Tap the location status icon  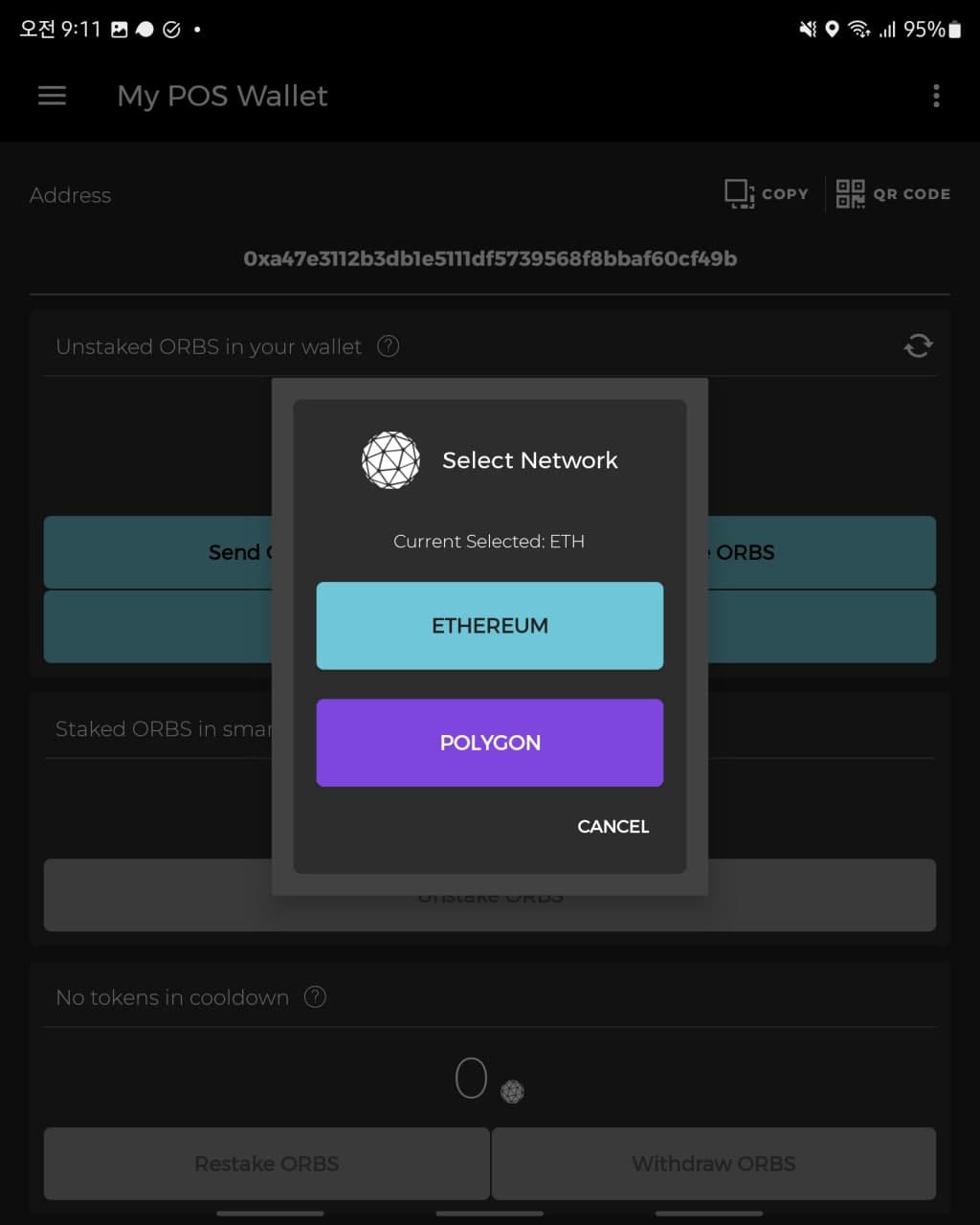point(832,30)
